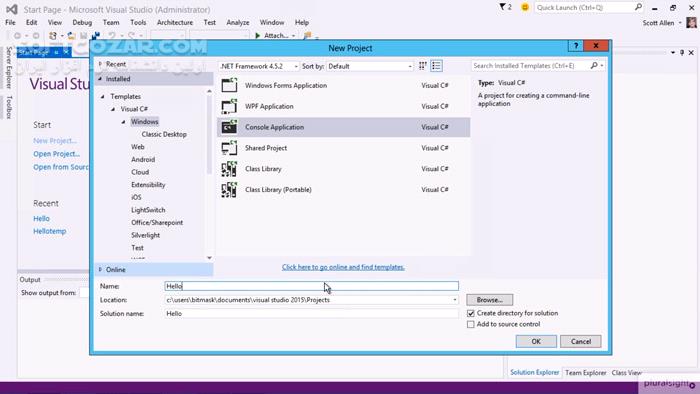Collapse the Installed section
Screen dimensions: 700x394
[100, 79]
